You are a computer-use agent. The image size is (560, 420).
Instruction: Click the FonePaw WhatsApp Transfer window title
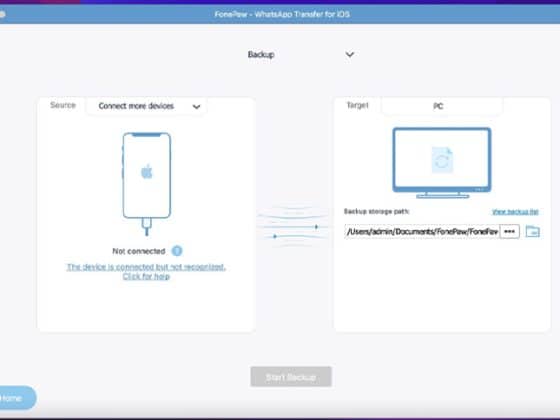point(282,14)
